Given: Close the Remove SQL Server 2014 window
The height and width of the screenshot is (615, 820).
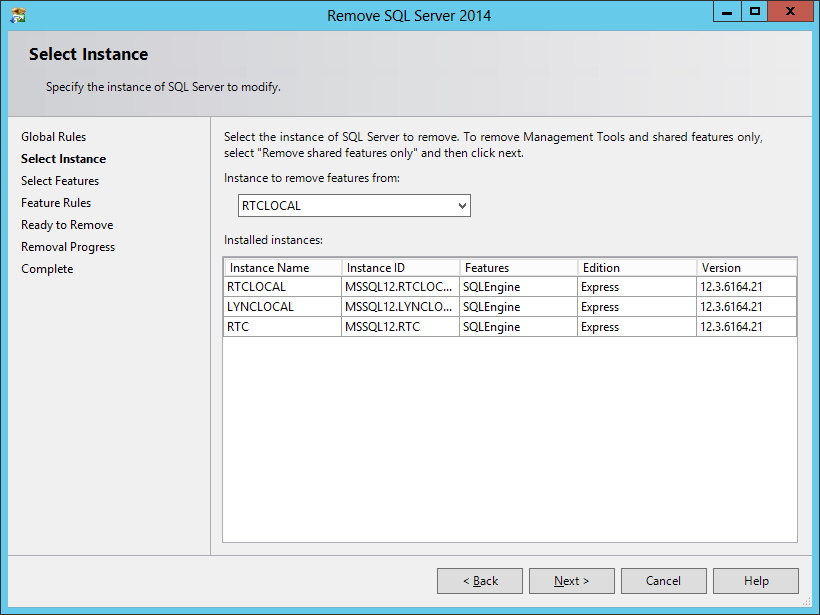Looking at the screenshot, I should click(x=790, y=12).
